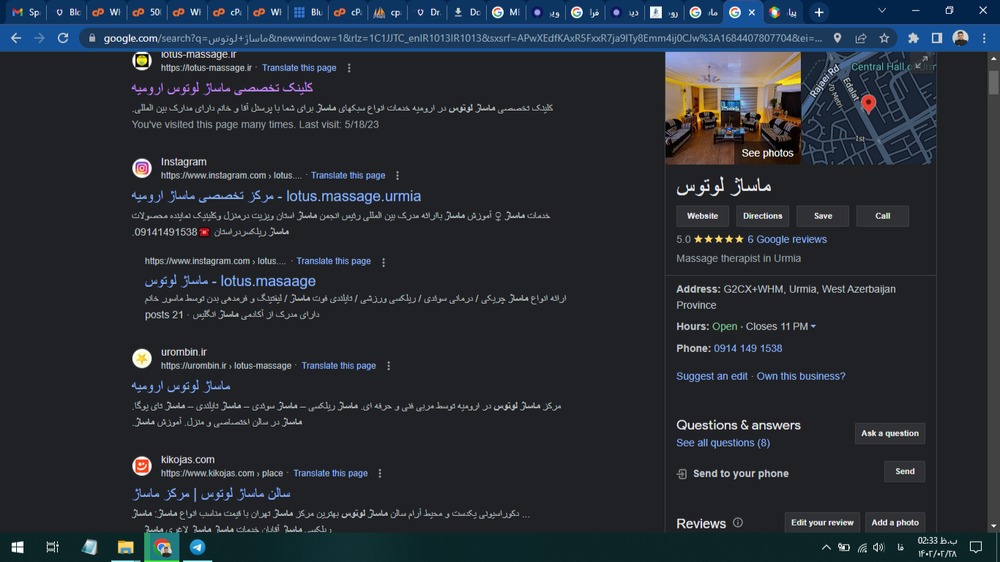Click the Website button

[x=702, y=216]
